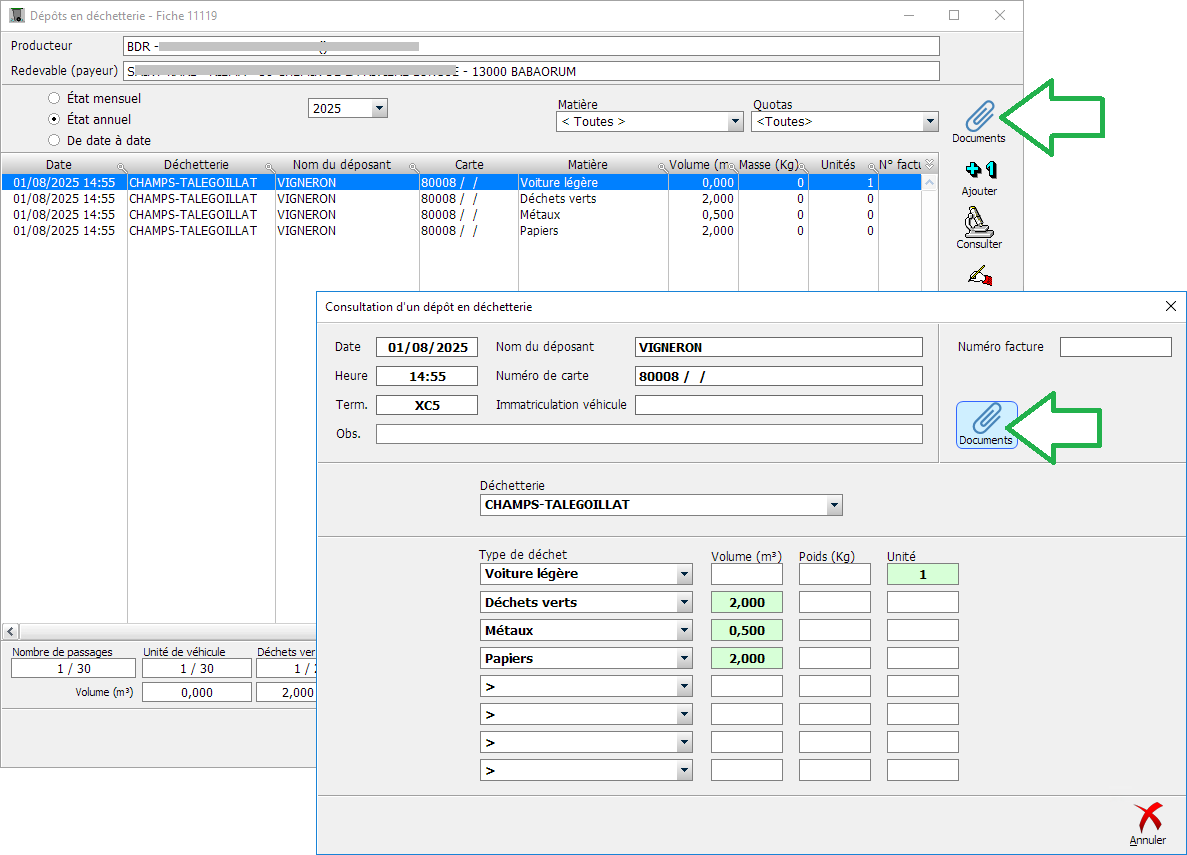Click the red X Annuler icon
1187x855 pixels.
(x=1147, y=819)
